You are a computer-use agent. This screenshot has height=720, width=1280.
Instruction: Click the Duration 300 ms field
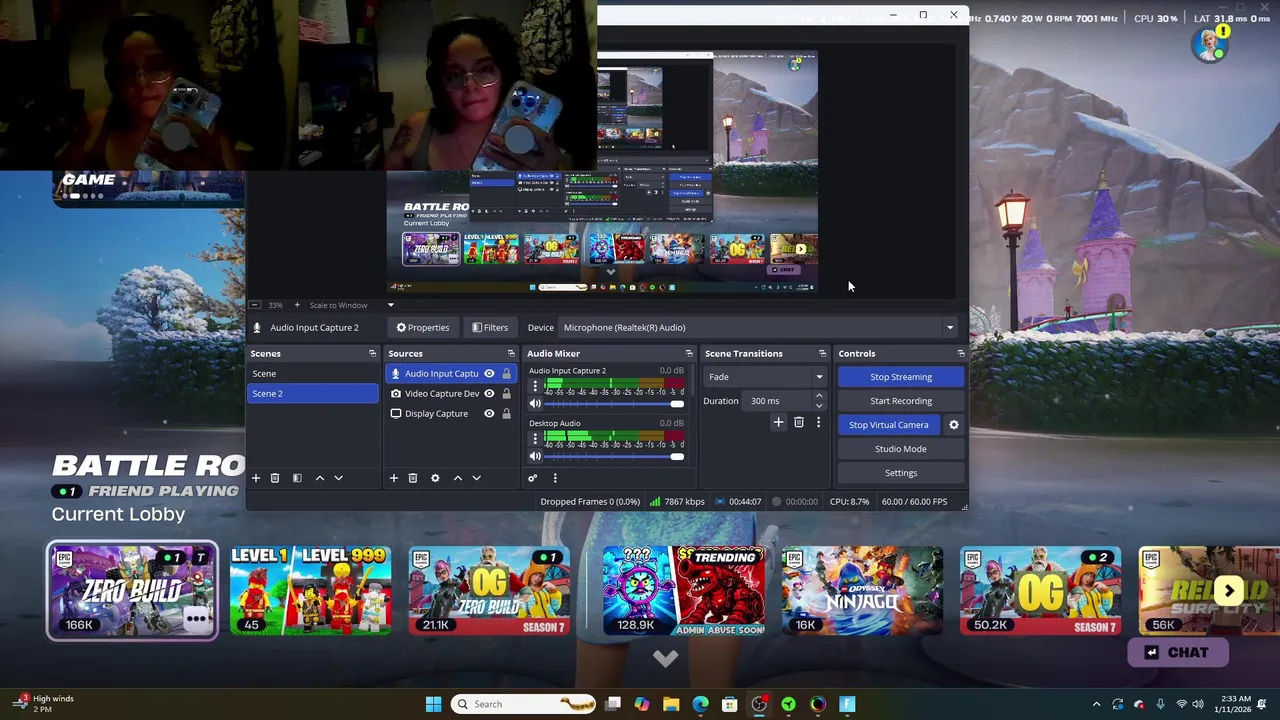point(777,401)
